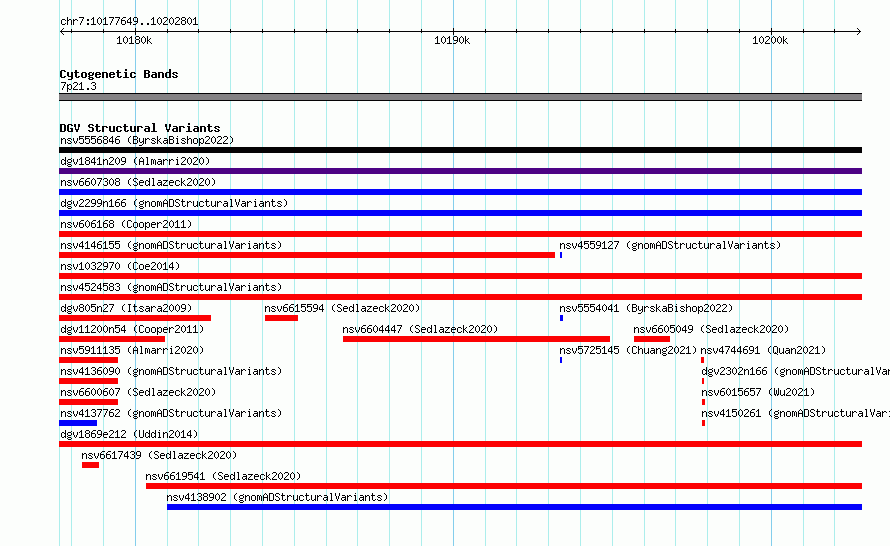Image resolution: width=890 pixels, height=546 pixels.
Task: Select the short red nsv6617439 bar
Action: tap(90, 465)
